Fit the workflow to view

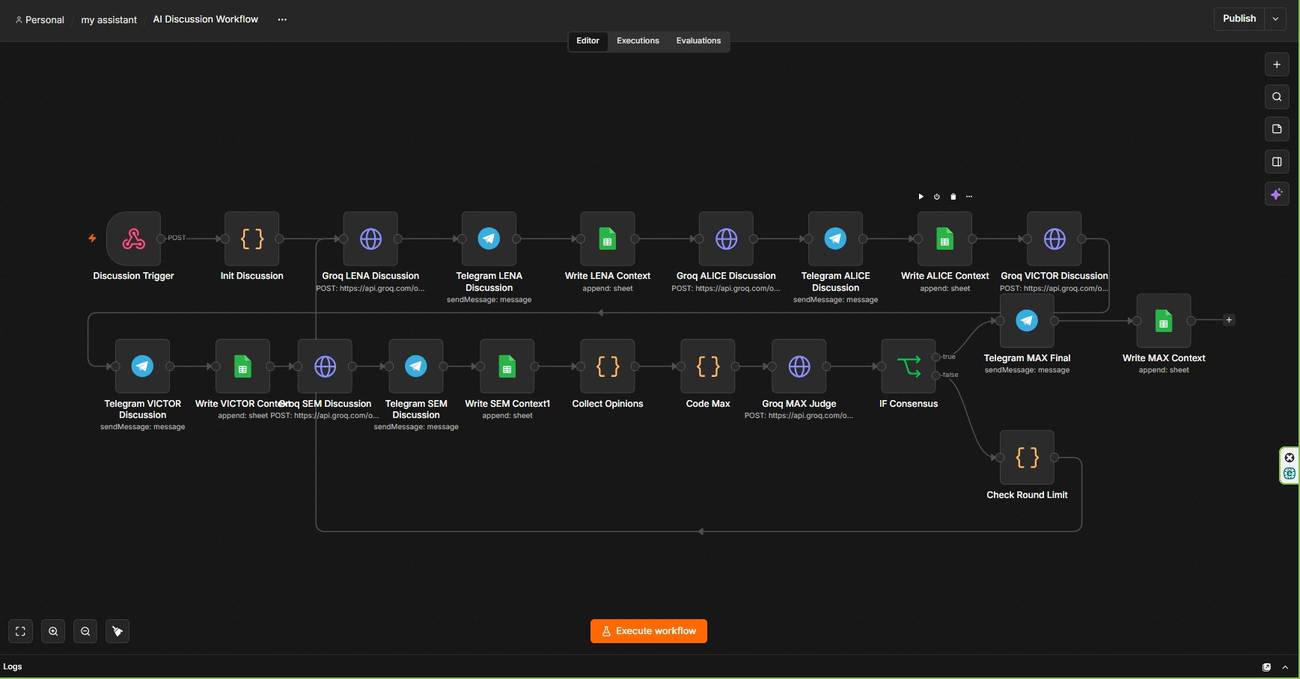pyautogui.click(x=20, y=631)
